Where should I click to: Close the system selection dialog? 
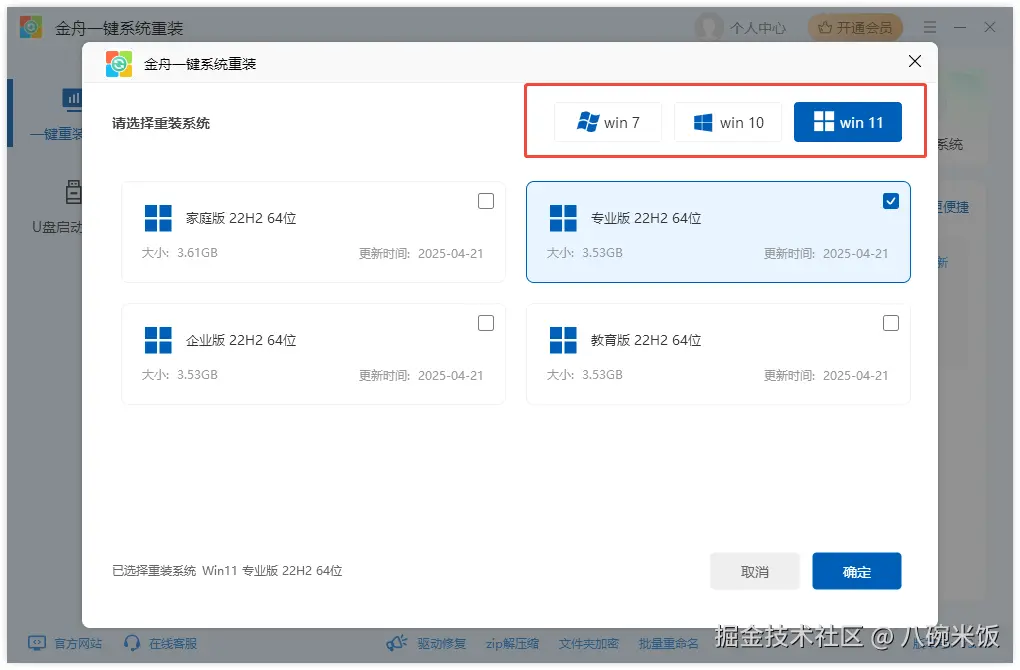click(915, 61)
